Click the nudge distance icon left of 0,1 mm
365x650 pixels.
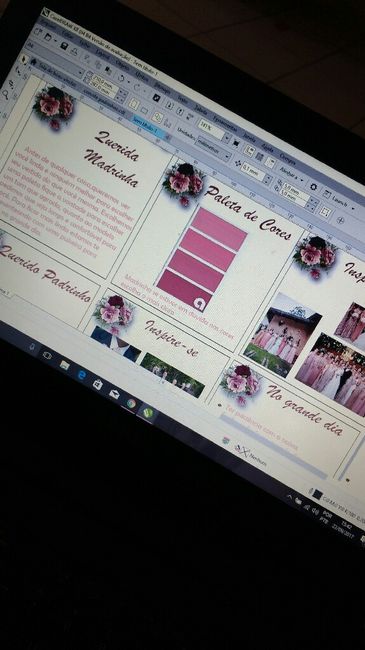coord(238,162)
